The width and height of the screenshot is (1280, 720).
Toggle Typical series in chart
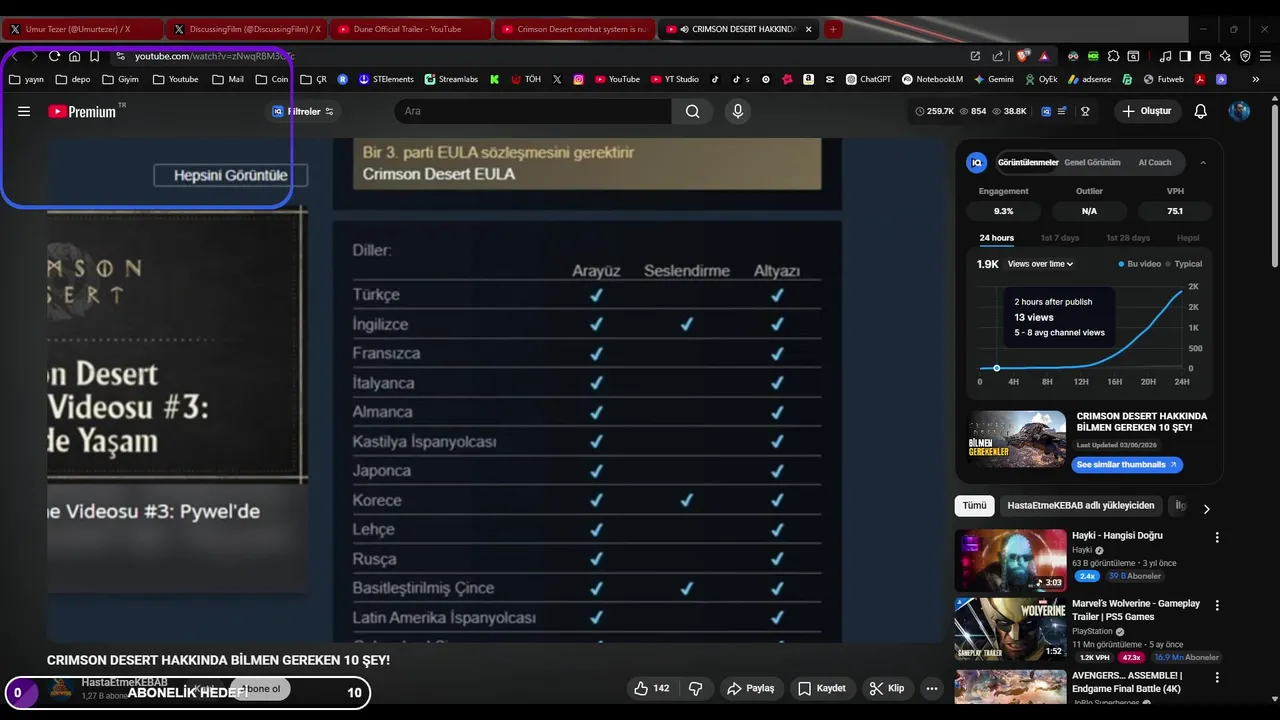pyautogui.click(x=1183, y=264)
